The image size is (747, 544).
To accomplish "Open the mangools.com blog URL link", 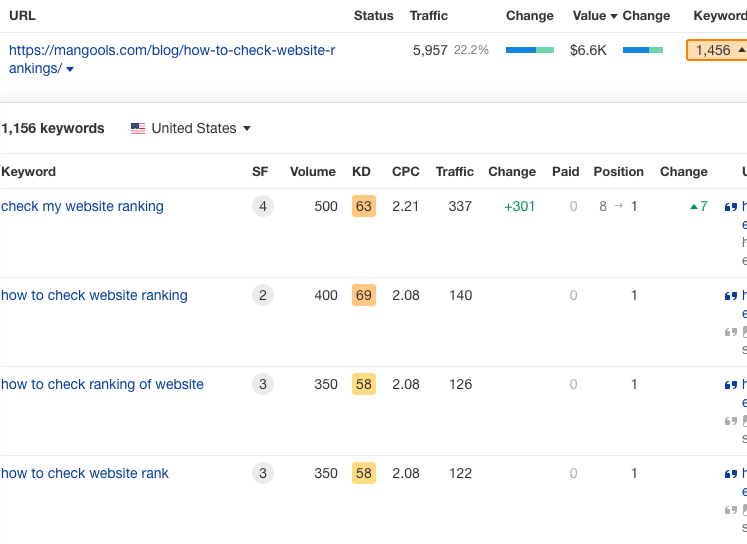I will [x=172, y=51].
